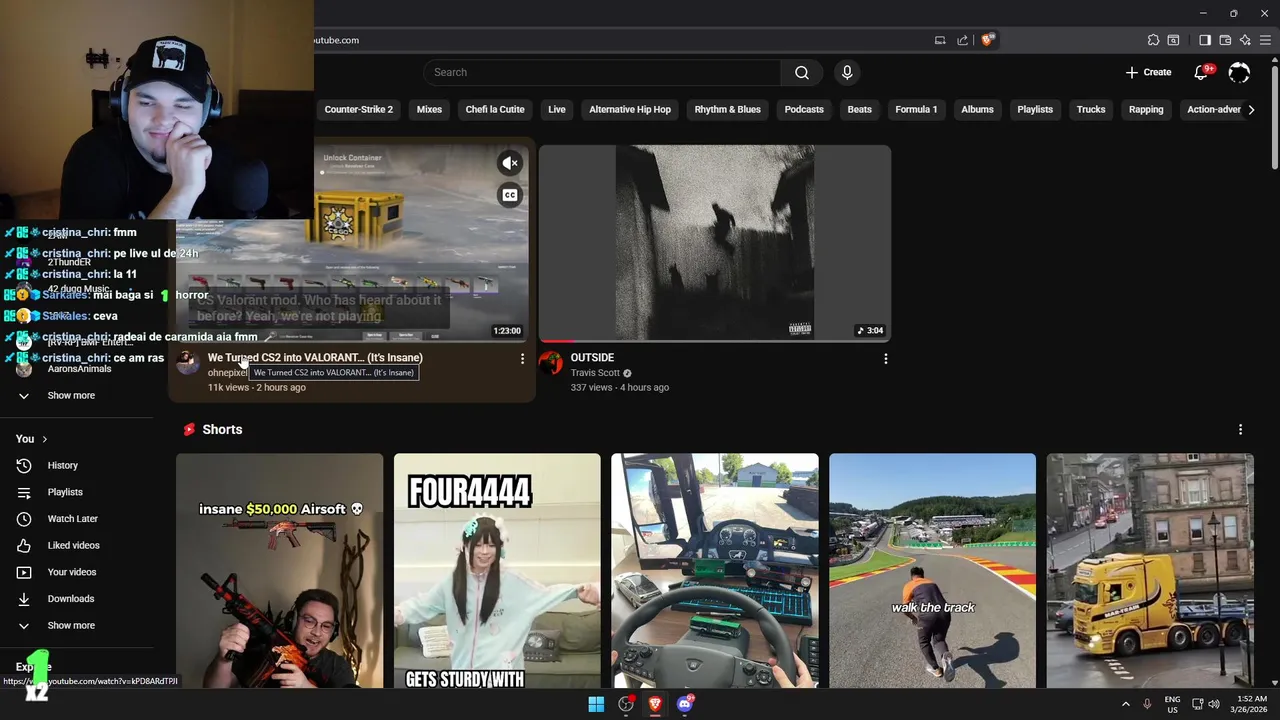Select the Rapping chip

tap(1146, 109)
